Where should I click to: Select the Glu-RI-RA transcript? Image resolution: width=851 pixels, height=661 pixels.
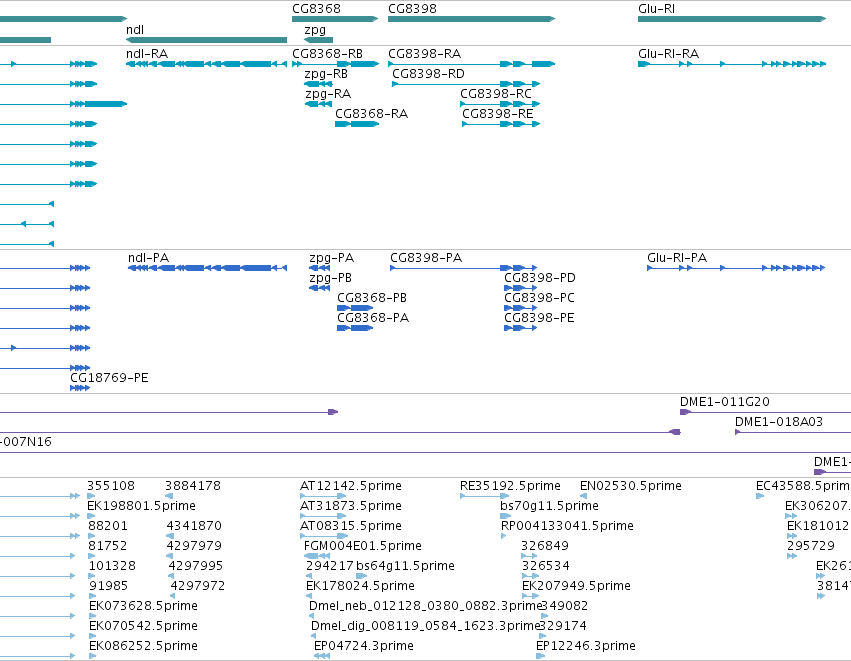click(732, 64)
